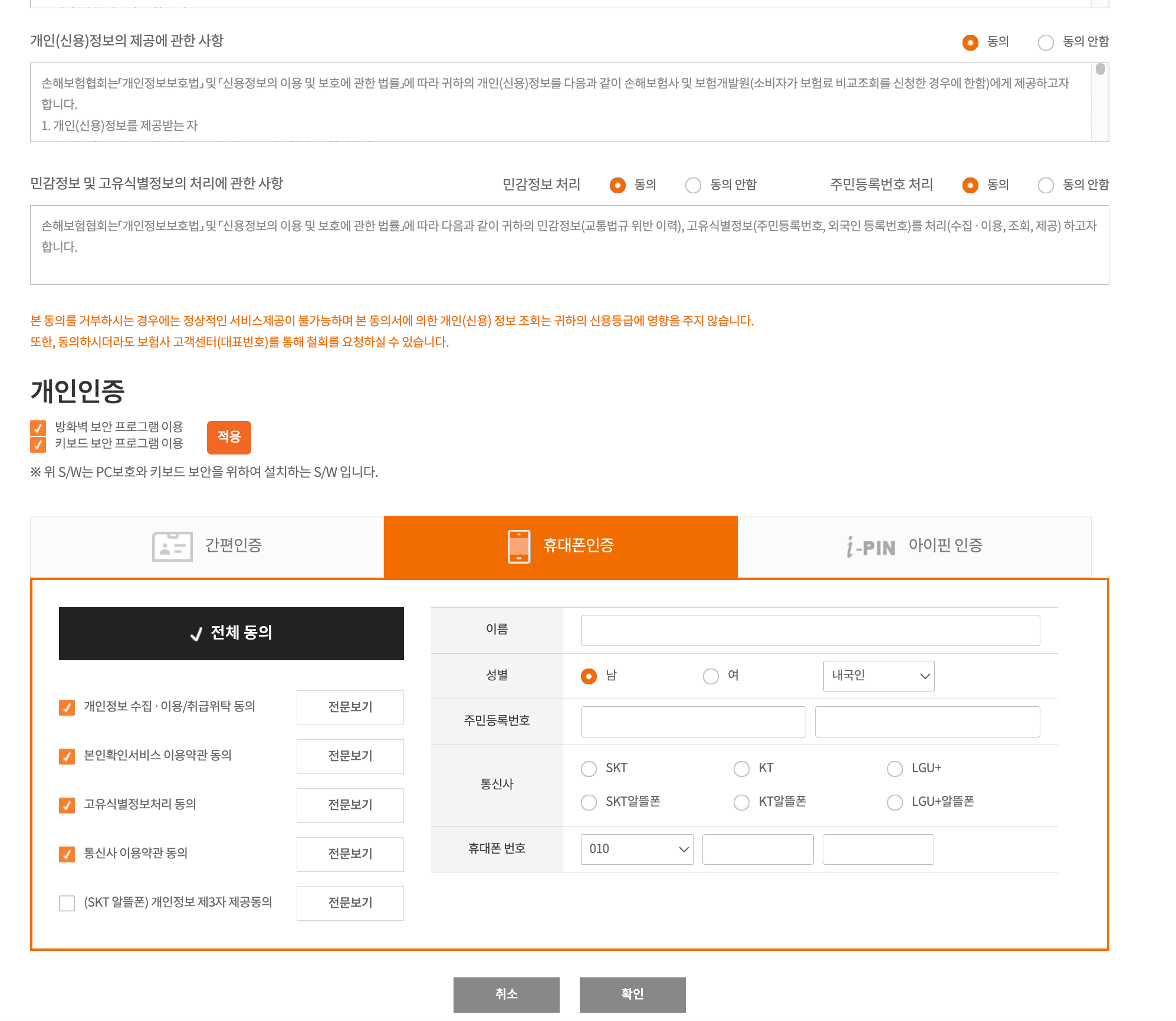Select 동의 안함 for 민감정보 처리
Image resolution: width=1176 pixels, height=1021 pixels.
coord(693,186)
